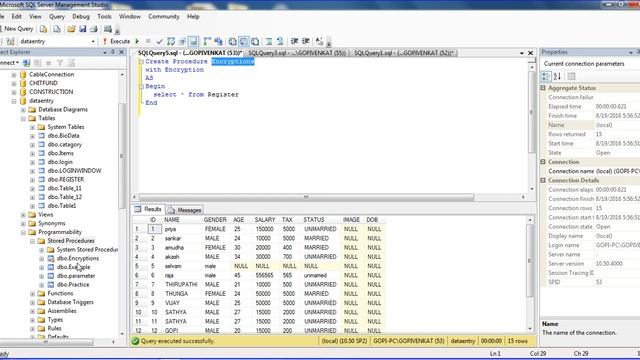Click Display Estimated Execution Plan icon
The height and width of the screenshot is (360, 640).
(171, 41)
